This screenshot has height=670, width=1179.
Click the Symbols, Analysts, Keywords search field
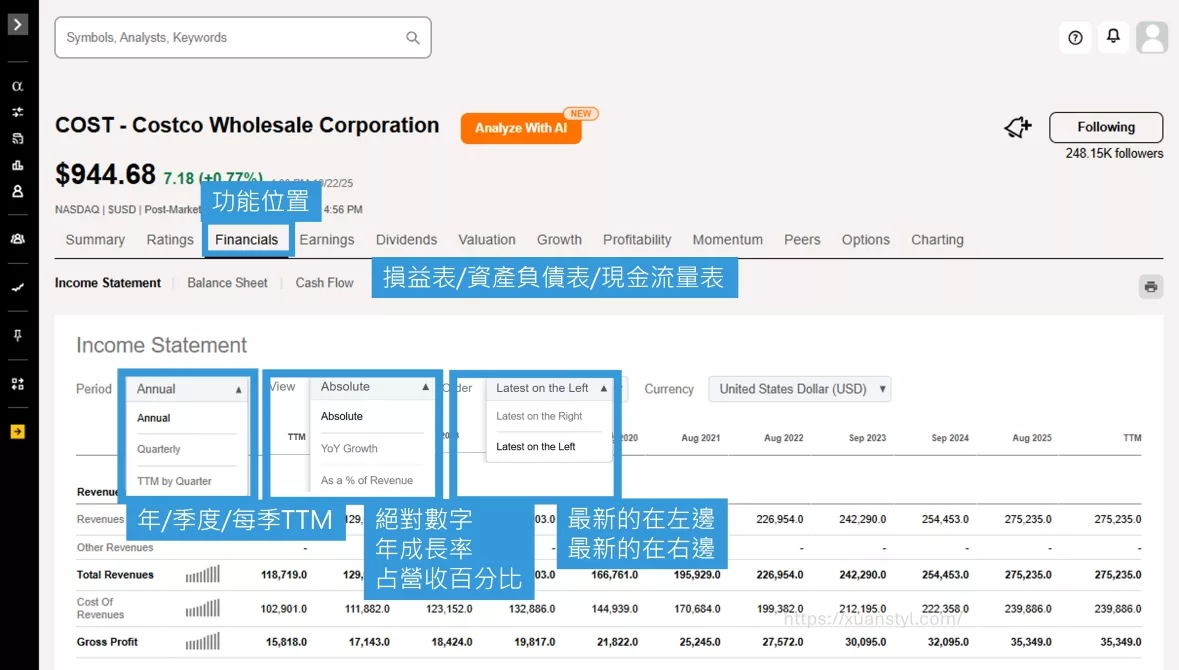tap(242, 37)
